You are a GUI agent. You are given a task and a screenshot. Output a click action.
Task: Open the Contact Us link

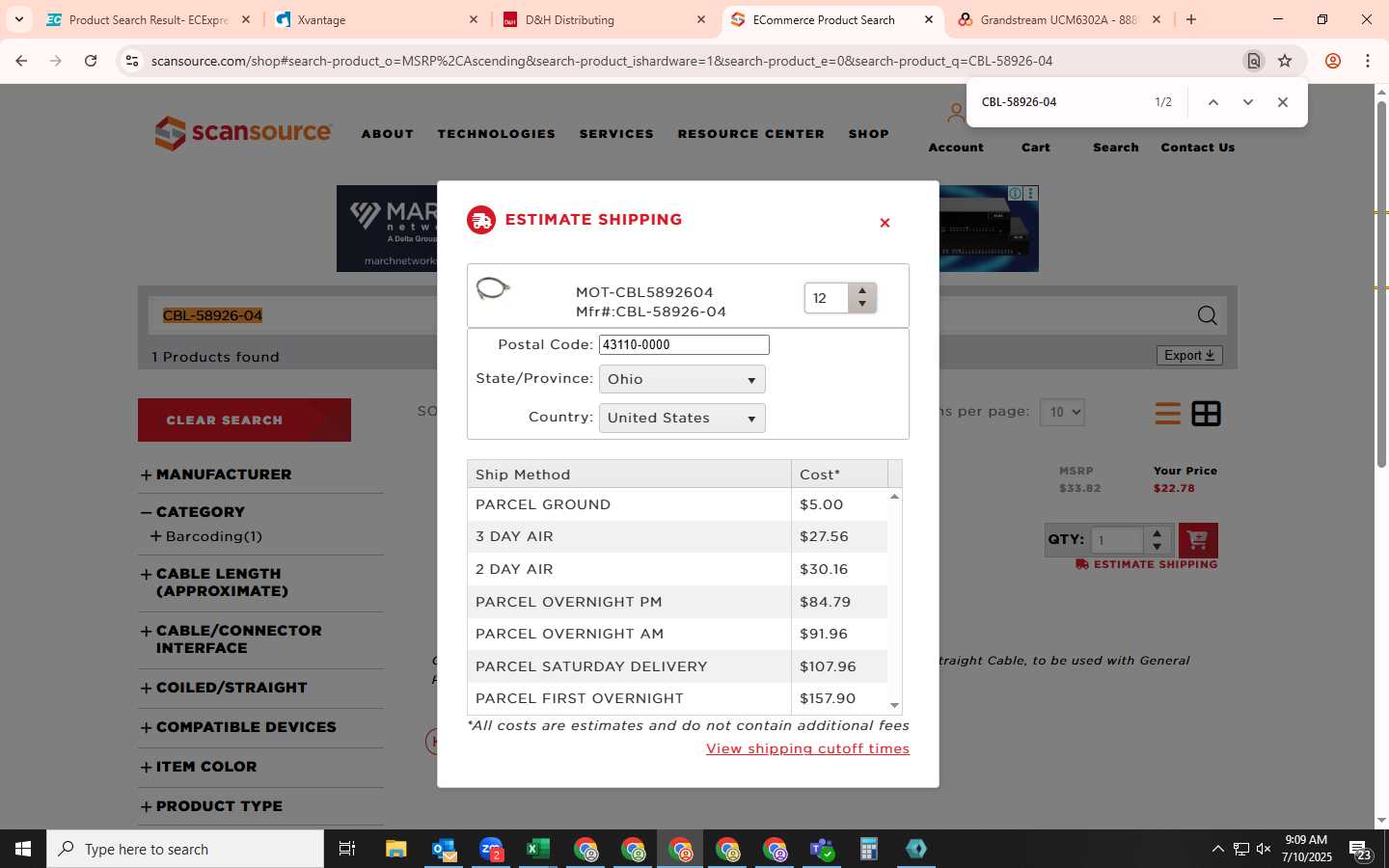[1198, 148]
